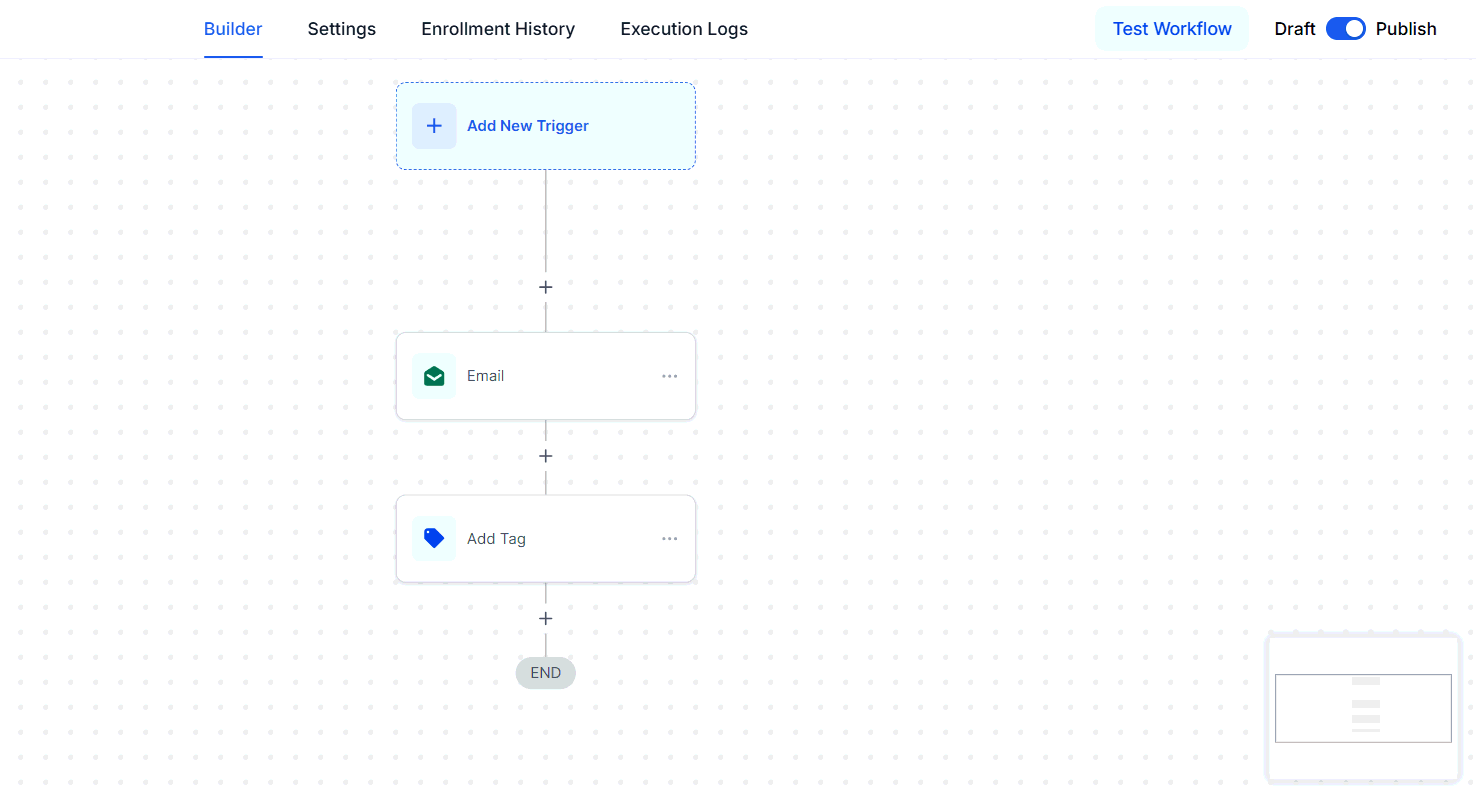The height and width of the screenshot is (796, 1476).
Task: Open the Email step three-dot menu
Action: pyautogui.click(x=669, y=376)
